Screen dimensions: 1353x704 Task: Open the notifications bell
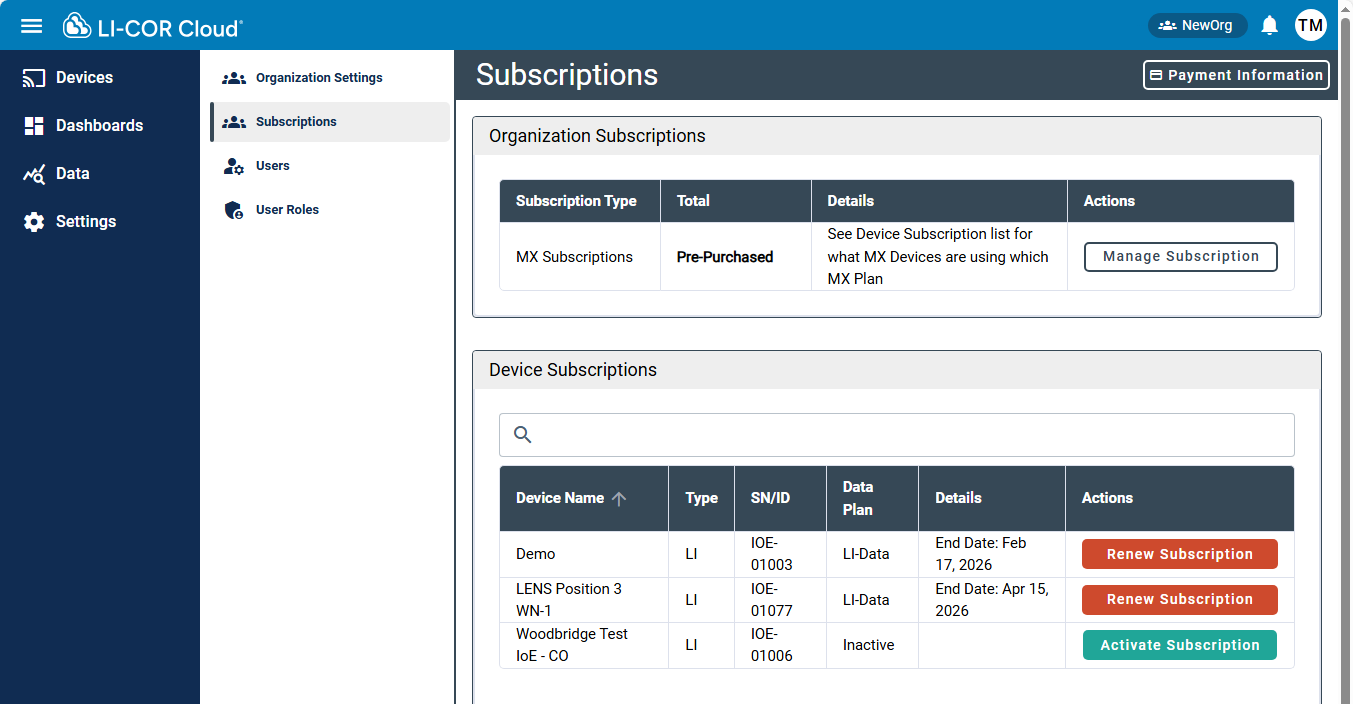pos(1269,26)
